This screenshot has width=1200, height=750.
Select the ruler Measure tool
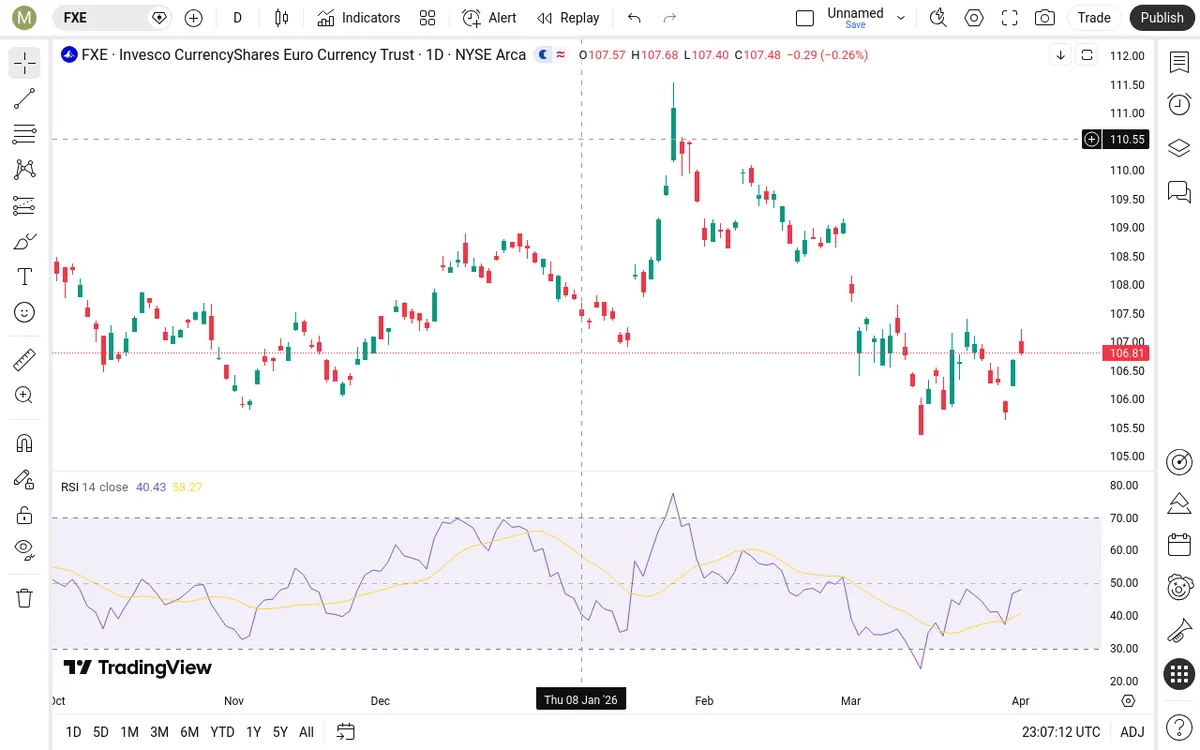[25, 359]
